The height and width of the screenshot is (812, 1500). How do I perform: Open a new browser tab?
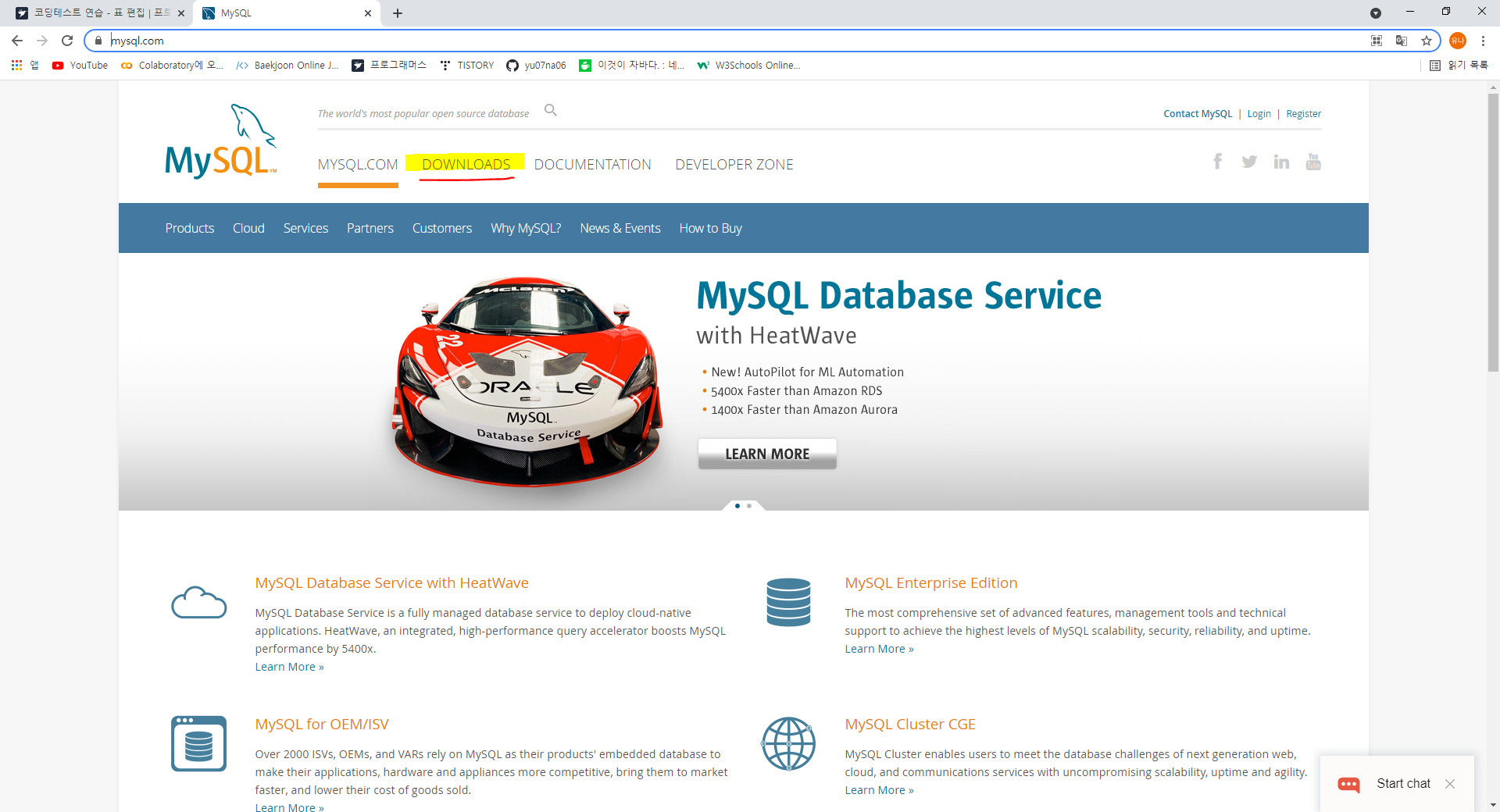point(398,13)
